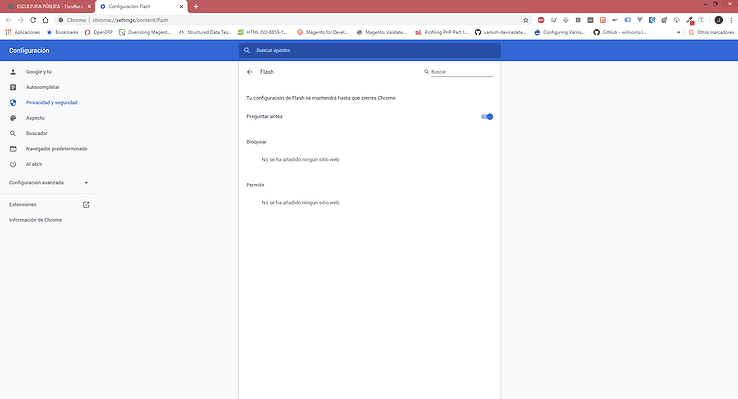Click the Buscar field in Flash page
Image resolution: width=738 pixels, height=399 pixels.
click(461, 72)
